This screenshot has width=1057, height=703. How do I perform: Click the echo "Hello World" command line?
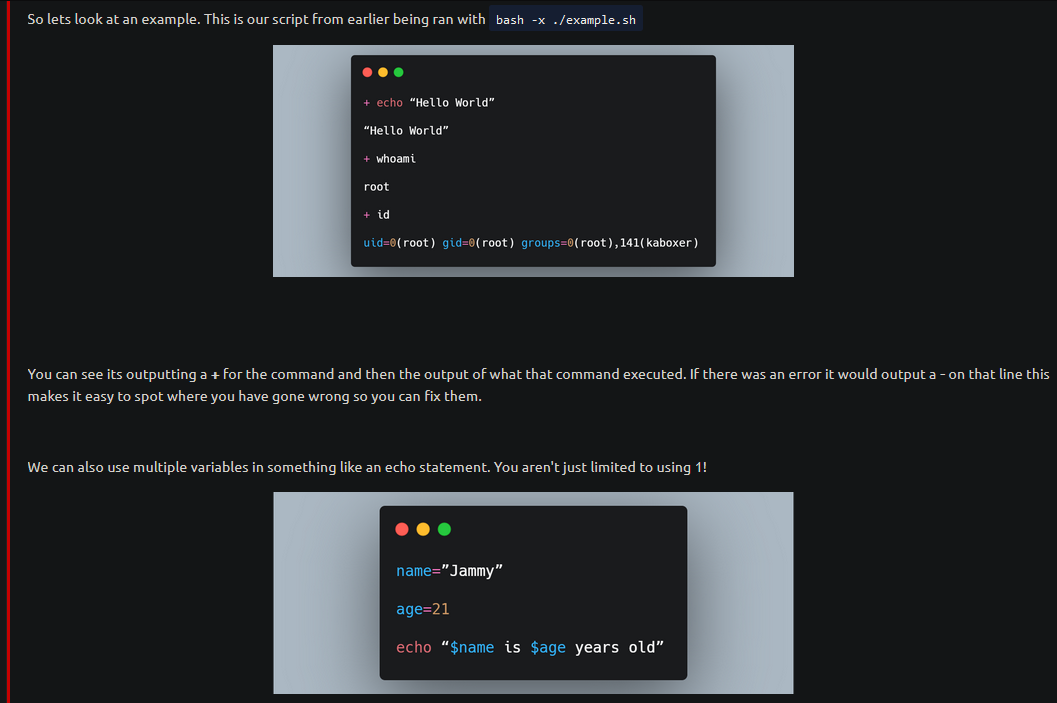click(x=429, y=102)
